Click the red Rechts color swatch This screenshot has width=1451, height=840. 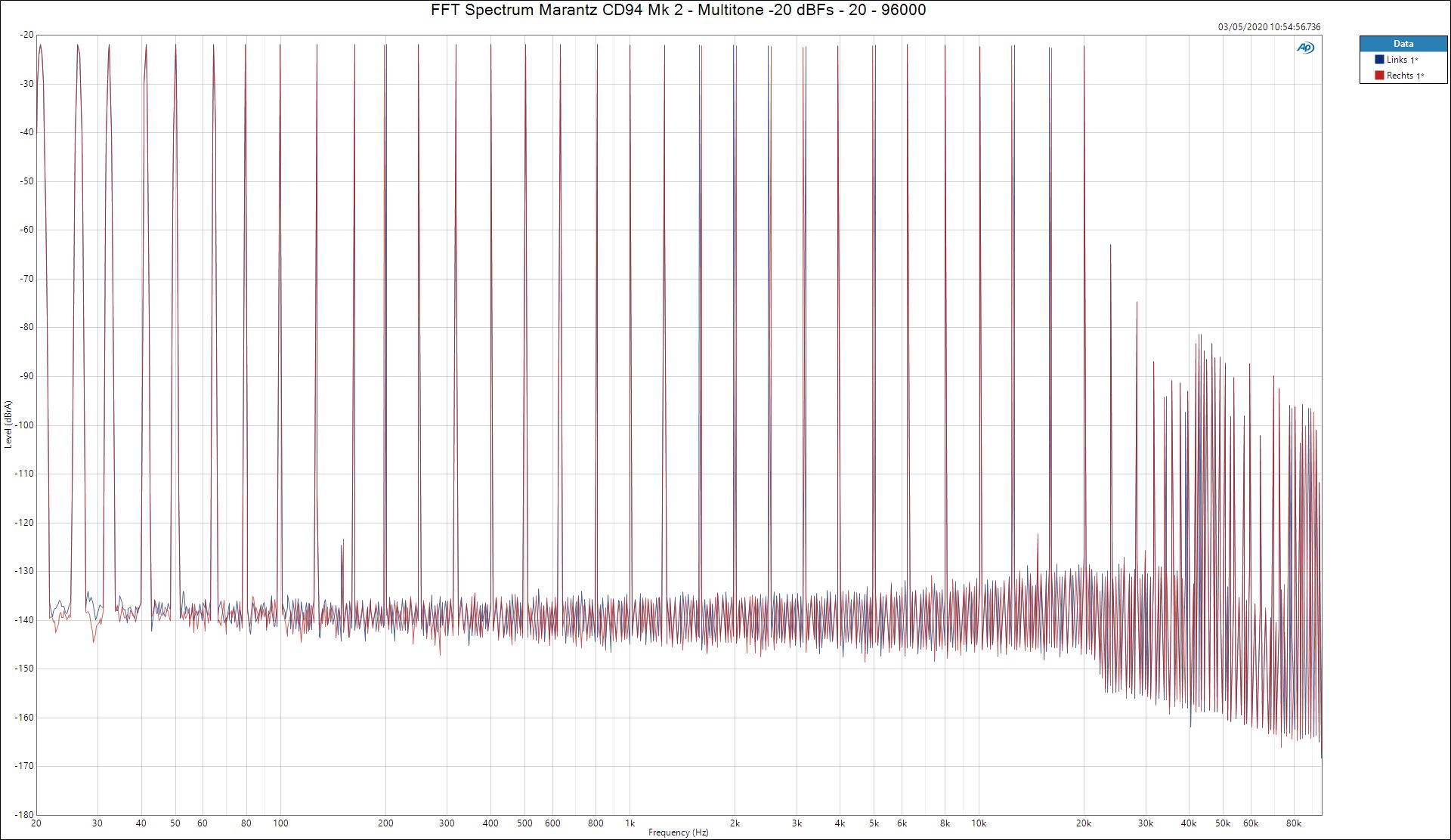click(1379, 76)
